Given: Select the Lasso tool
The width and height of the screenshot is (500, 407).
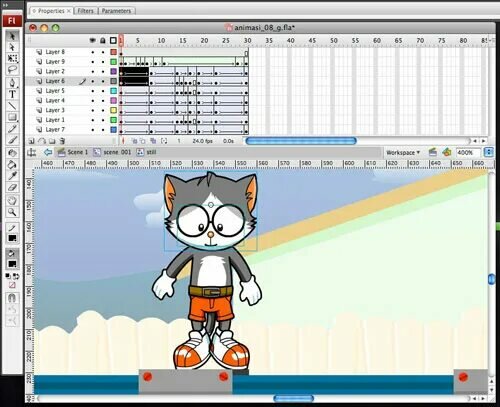Looking at the screenshot, I should pos(12,70).
